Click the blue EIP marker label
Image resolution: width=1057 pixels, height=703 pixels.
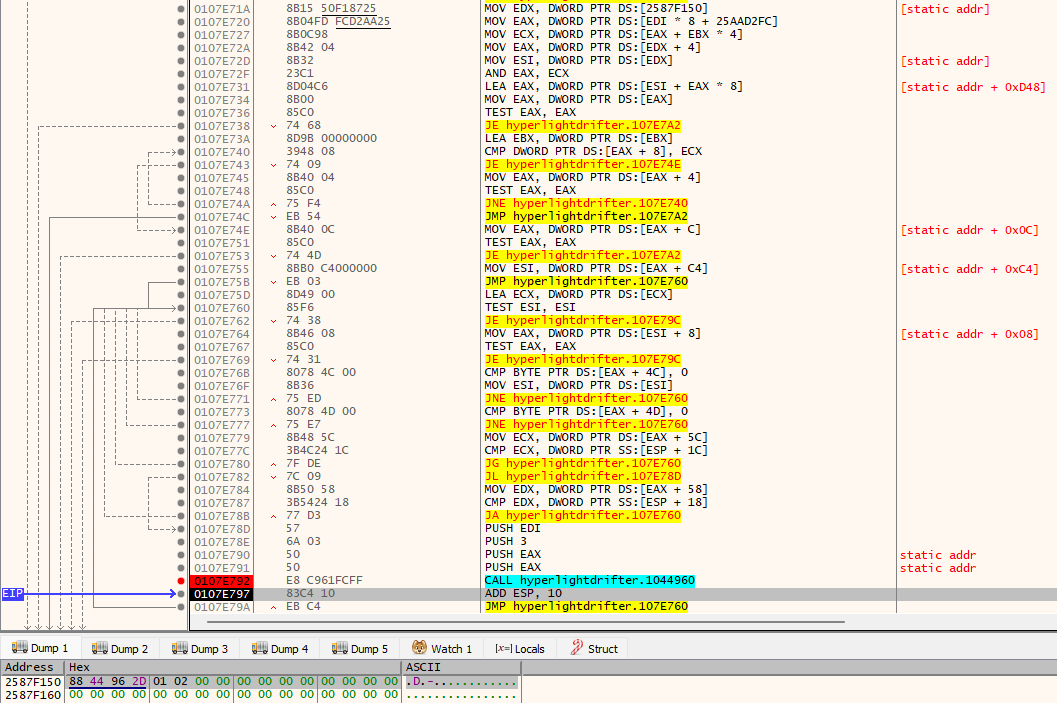13,593
